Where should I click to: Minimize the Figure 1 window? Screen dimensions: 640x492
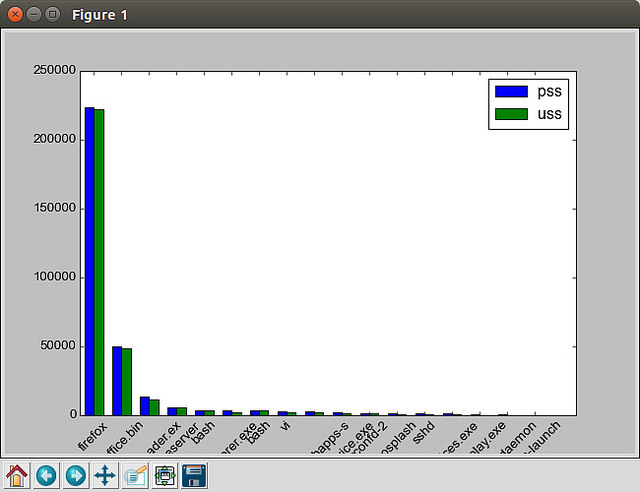click(x=33, y=14)
